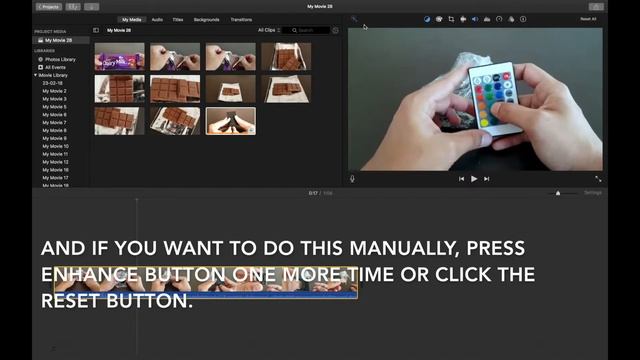Open the timeline Settings menu
The image size is (640, 360).
(x=593, y=193)
